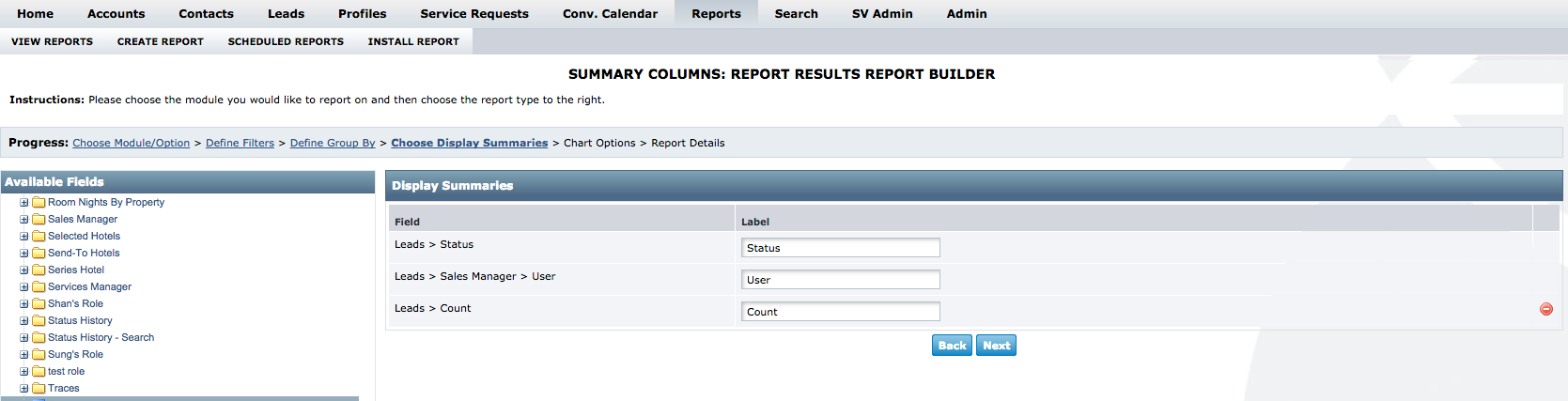Open the Contacts tab

click(x=206, y=13)
